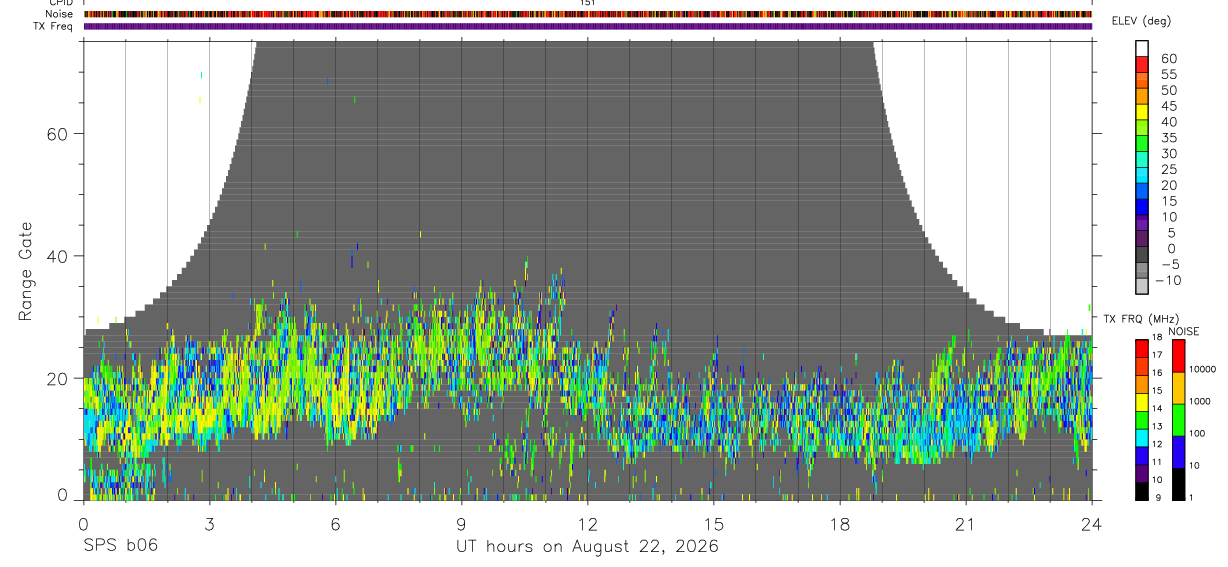
Task: Click the 6 UT hour axis label
Action: pyautogui.click(x=335, y=525)
